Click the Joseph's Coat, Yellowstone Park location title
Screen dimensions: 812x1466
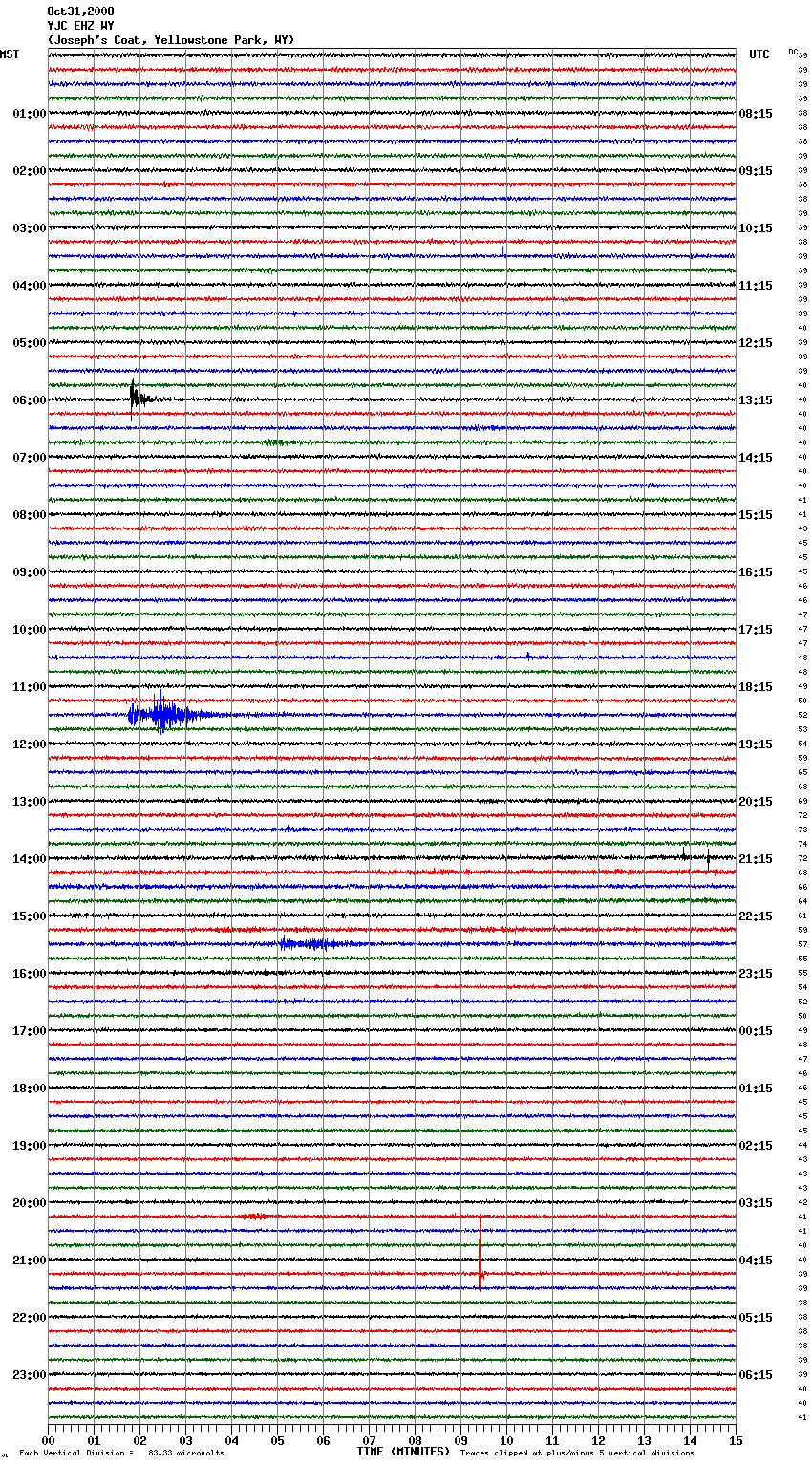pyautogui.click(x=171, y=40)
